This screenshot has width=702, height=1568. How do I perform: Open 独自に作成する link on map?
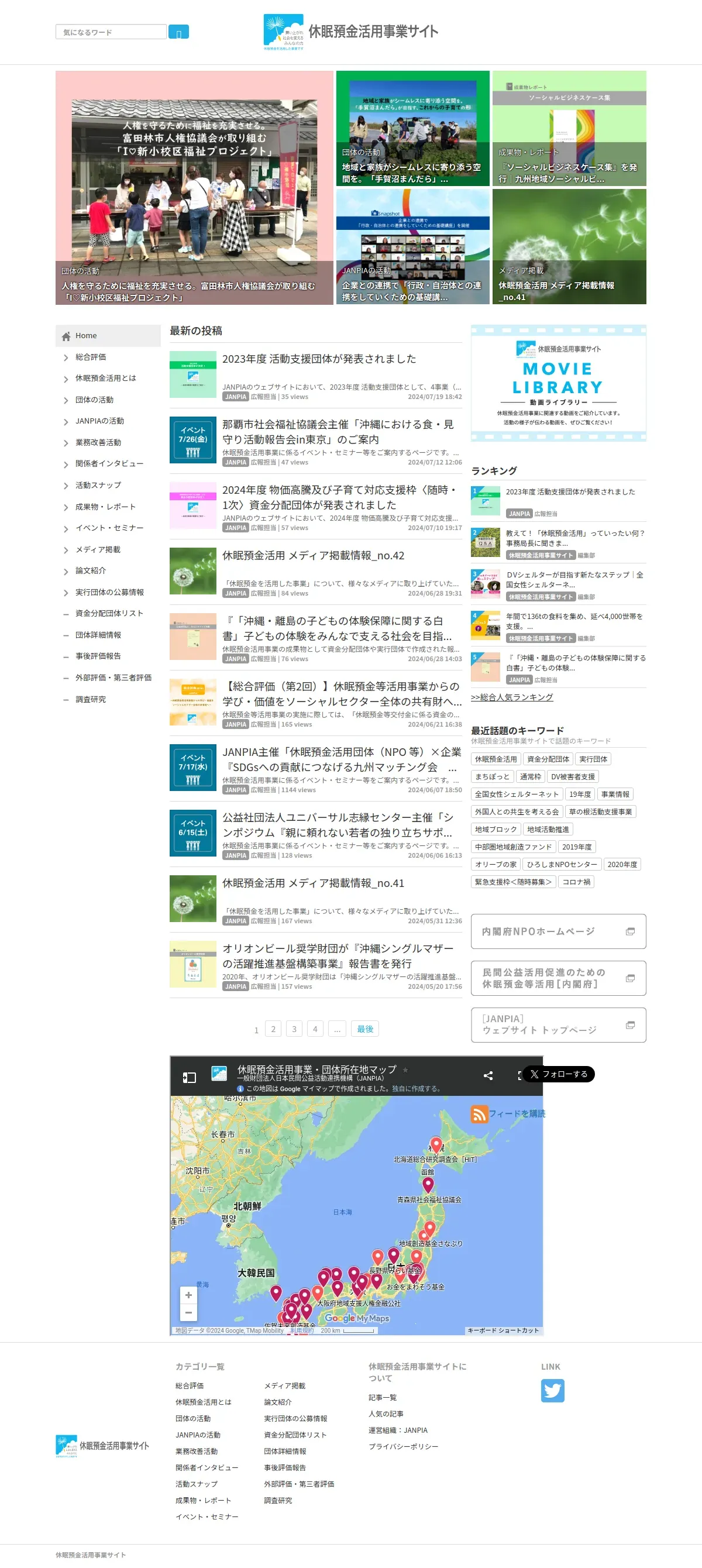pyautogui.click(x=416, y=1089)
